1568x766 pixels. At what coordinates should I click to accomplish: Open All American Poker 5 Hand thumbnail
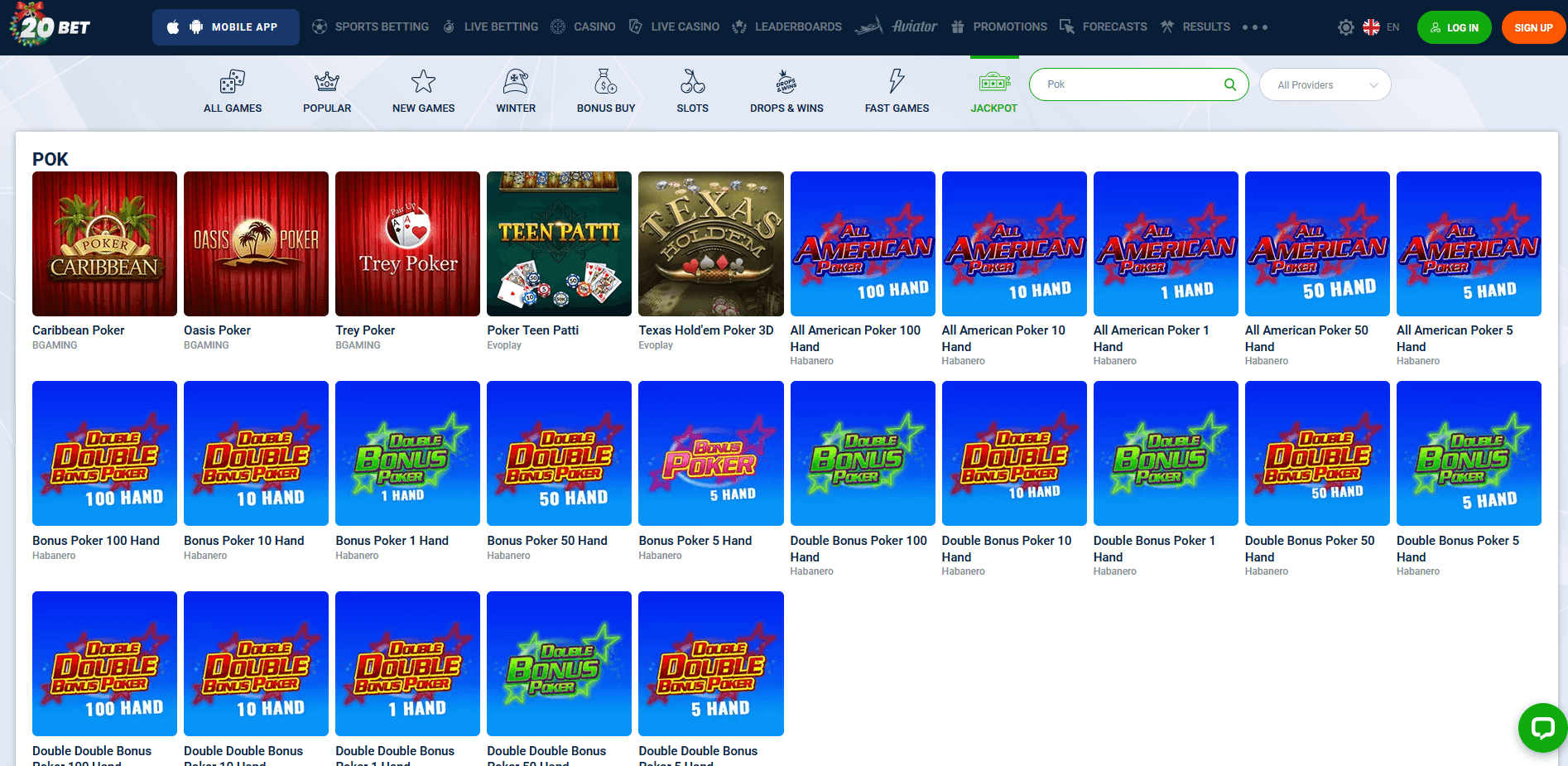pos(1469,243)
